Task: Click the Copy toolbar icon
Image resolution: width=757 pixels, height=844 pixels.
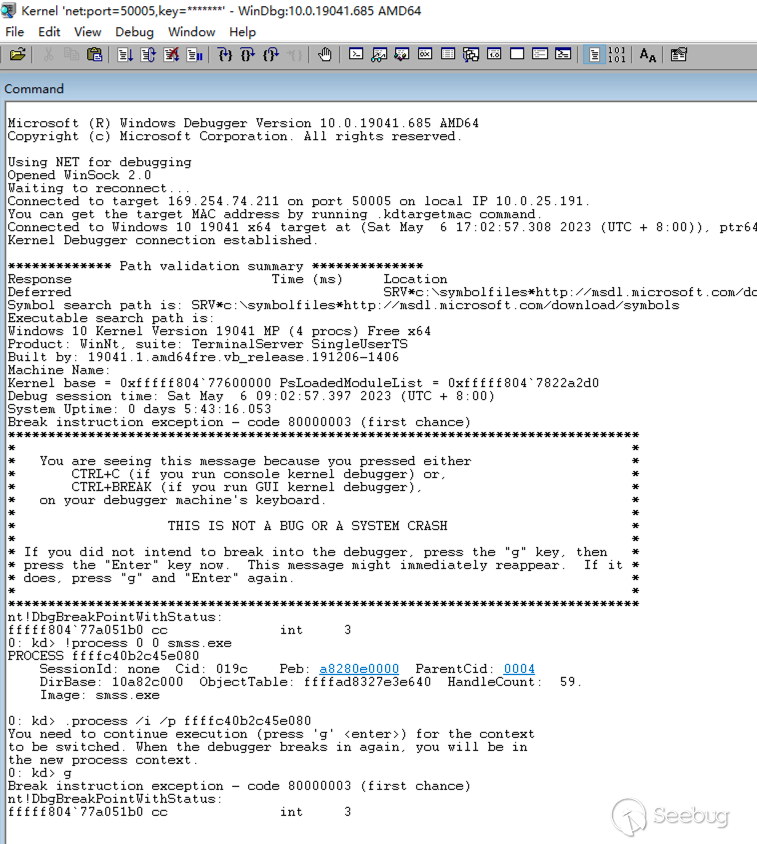Action: point(71,54)
